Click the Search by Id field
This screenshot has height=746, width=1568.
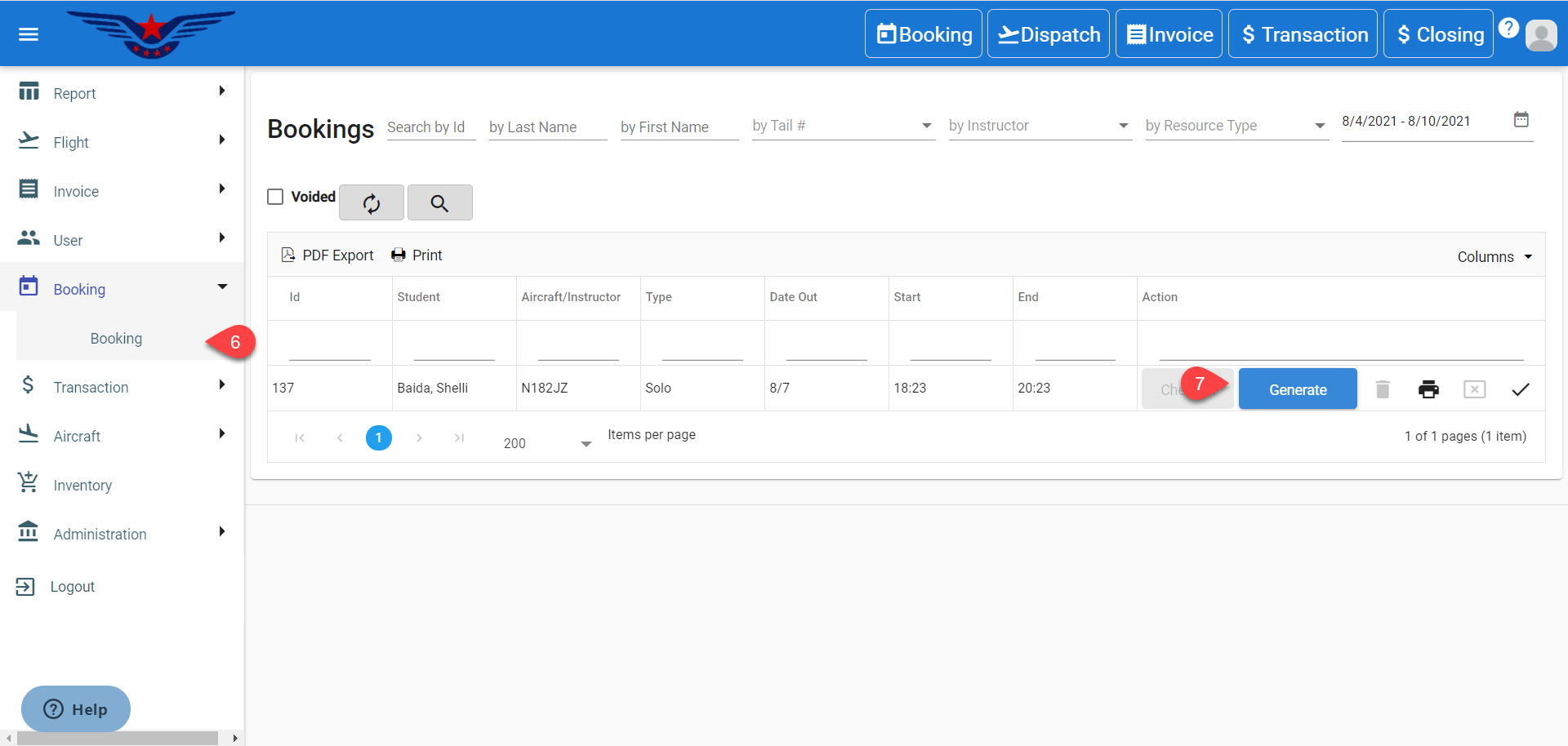click(x=430, y=127)
